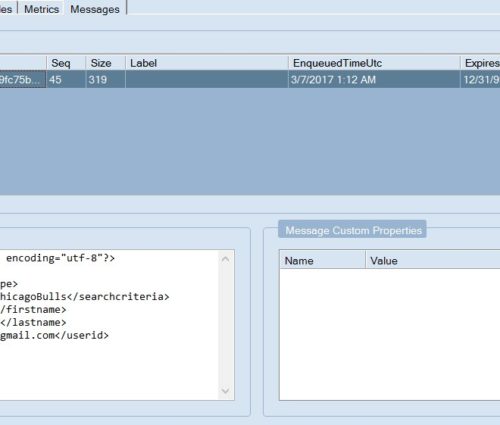This screenshot has height=425, width=500.
Task: Click the Label column header
Action: [207, 63]
